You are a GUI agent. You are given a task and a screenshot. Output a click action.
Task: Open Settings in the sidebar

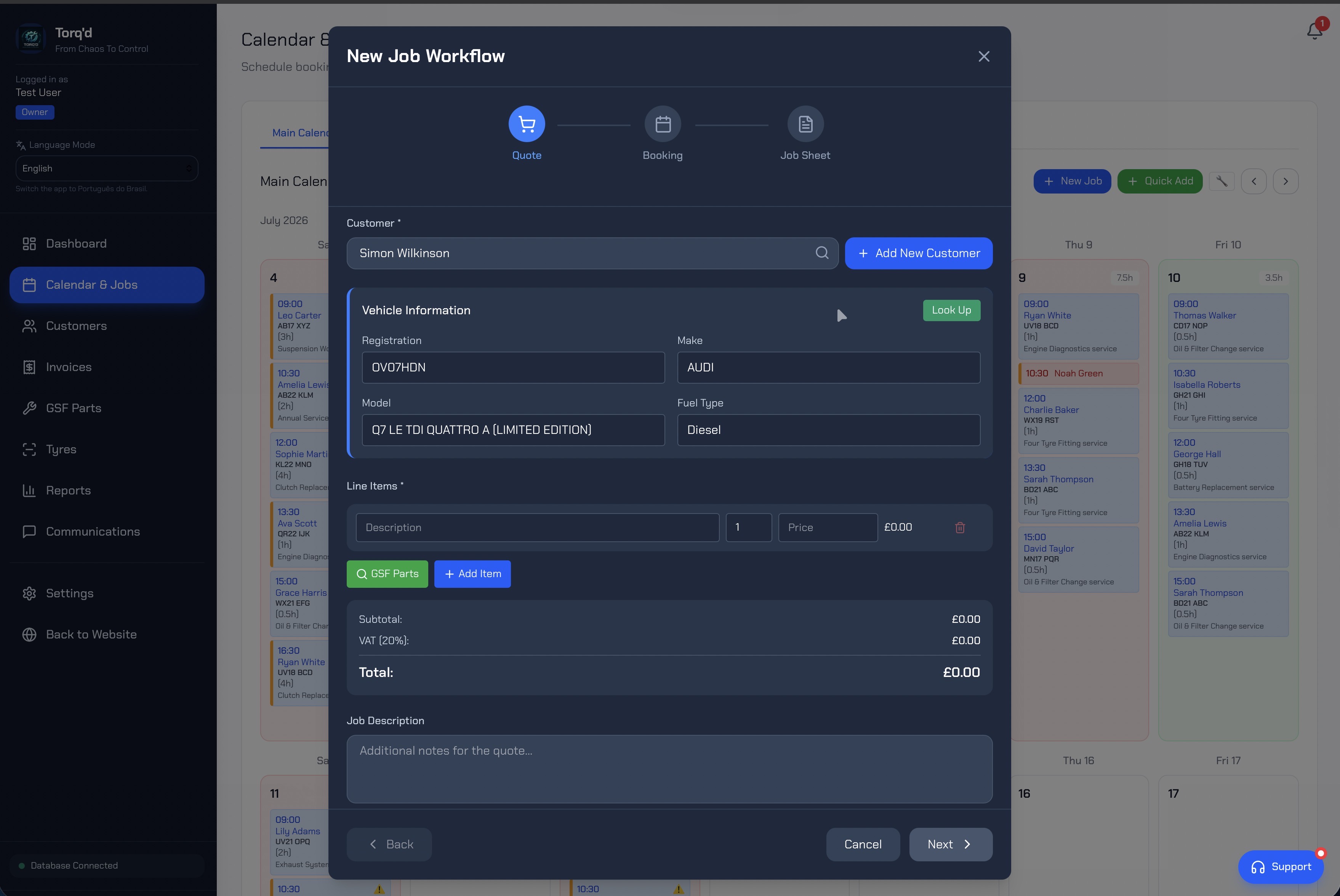(107, 594)
